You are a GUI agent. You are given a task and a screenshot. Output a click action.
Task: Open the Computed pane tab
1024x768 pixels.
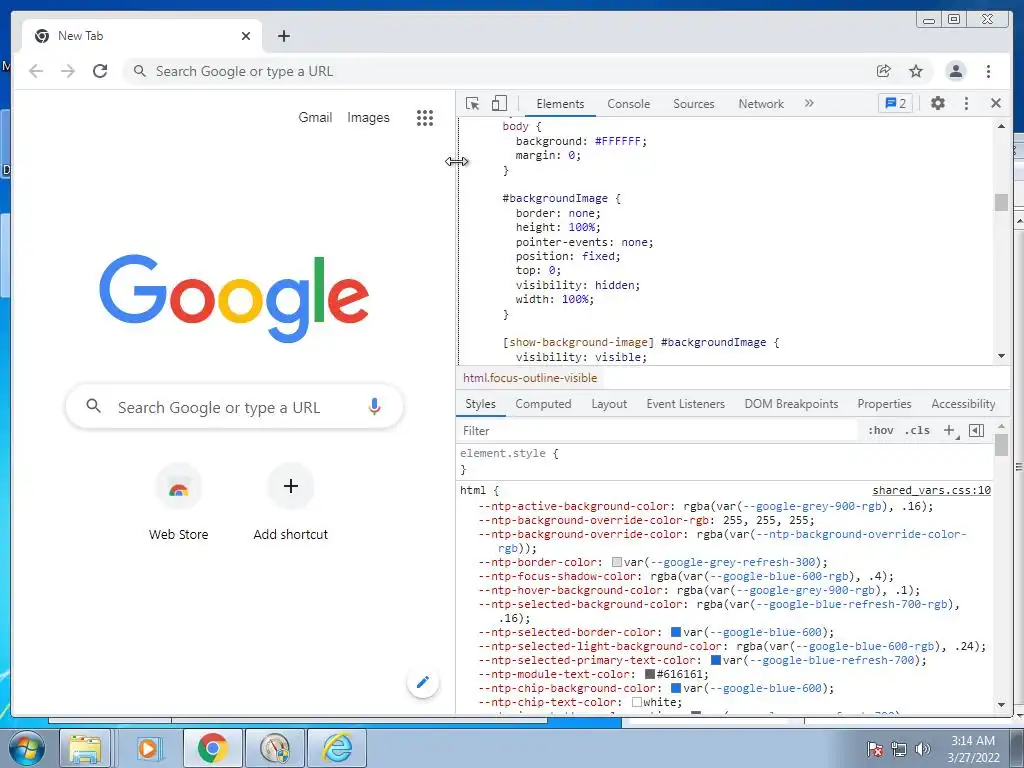[x=543, y=404]
